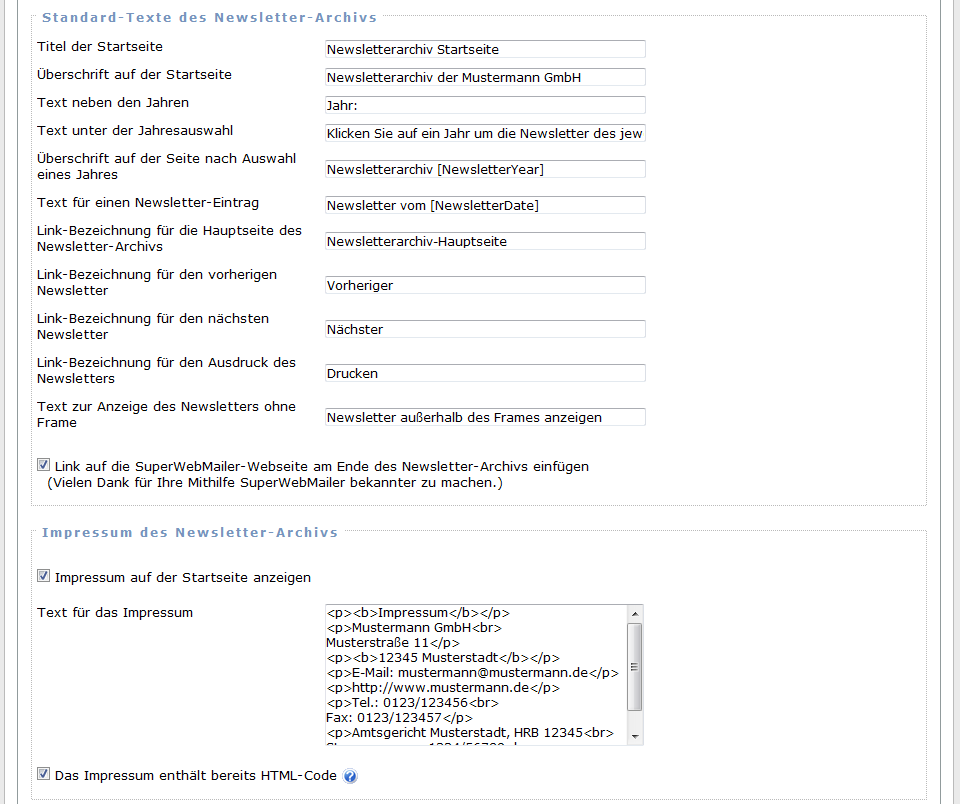
Task: Toggle 'Das Impressum enthält bereits HTML-Code' checkbox
Action: (x=43, y=773)
